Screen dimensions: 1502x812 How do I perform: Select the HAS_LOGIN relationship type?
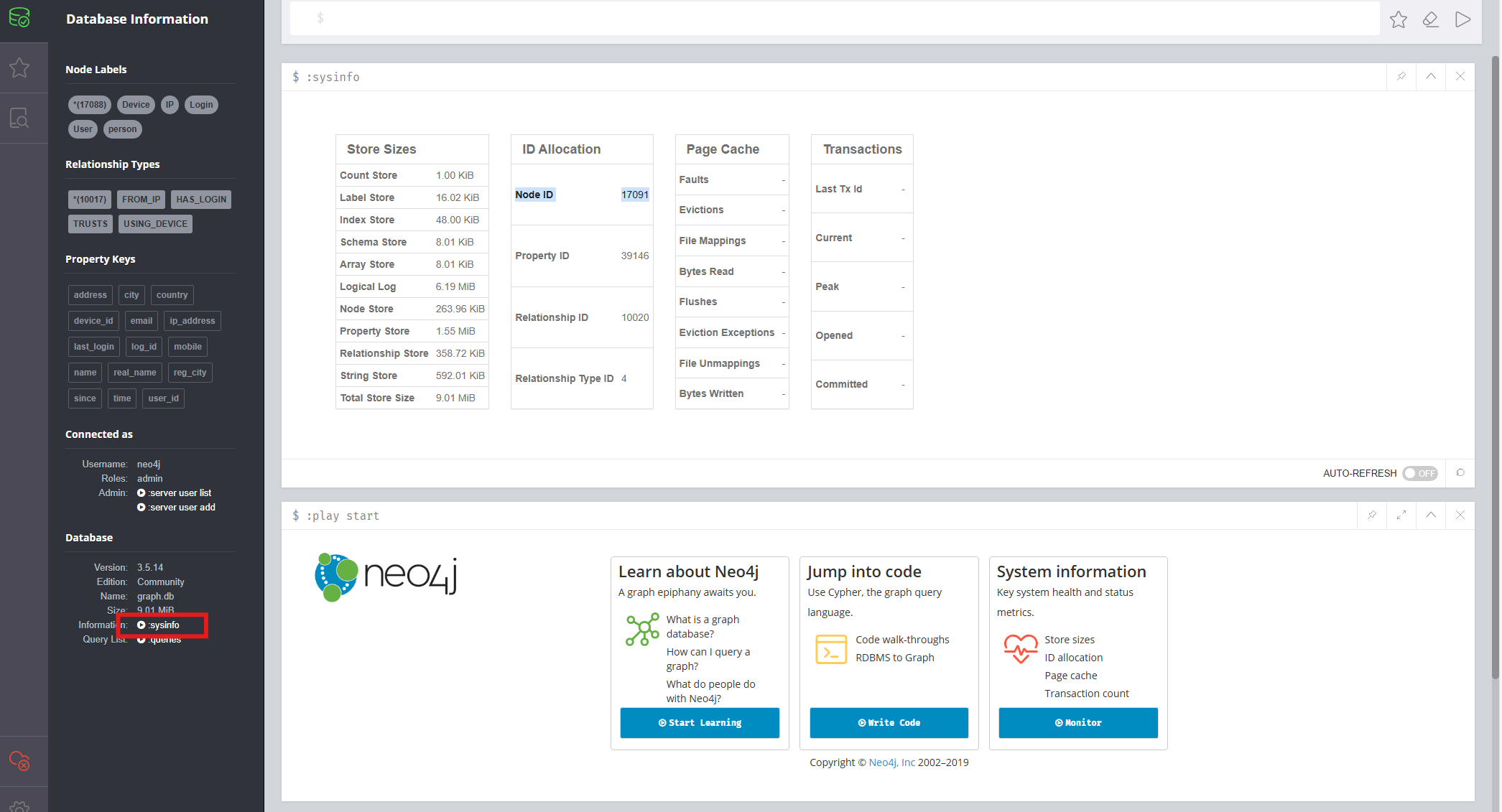coord(201,200)
